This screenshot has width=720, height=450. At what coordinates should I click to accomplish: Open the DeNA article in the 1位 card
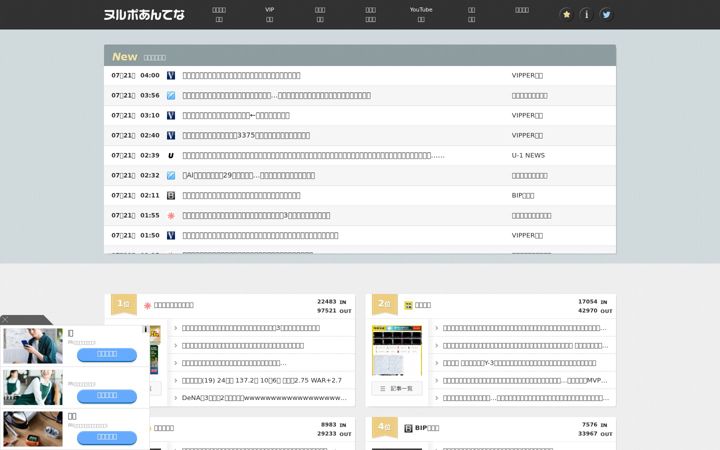point(264,398)
